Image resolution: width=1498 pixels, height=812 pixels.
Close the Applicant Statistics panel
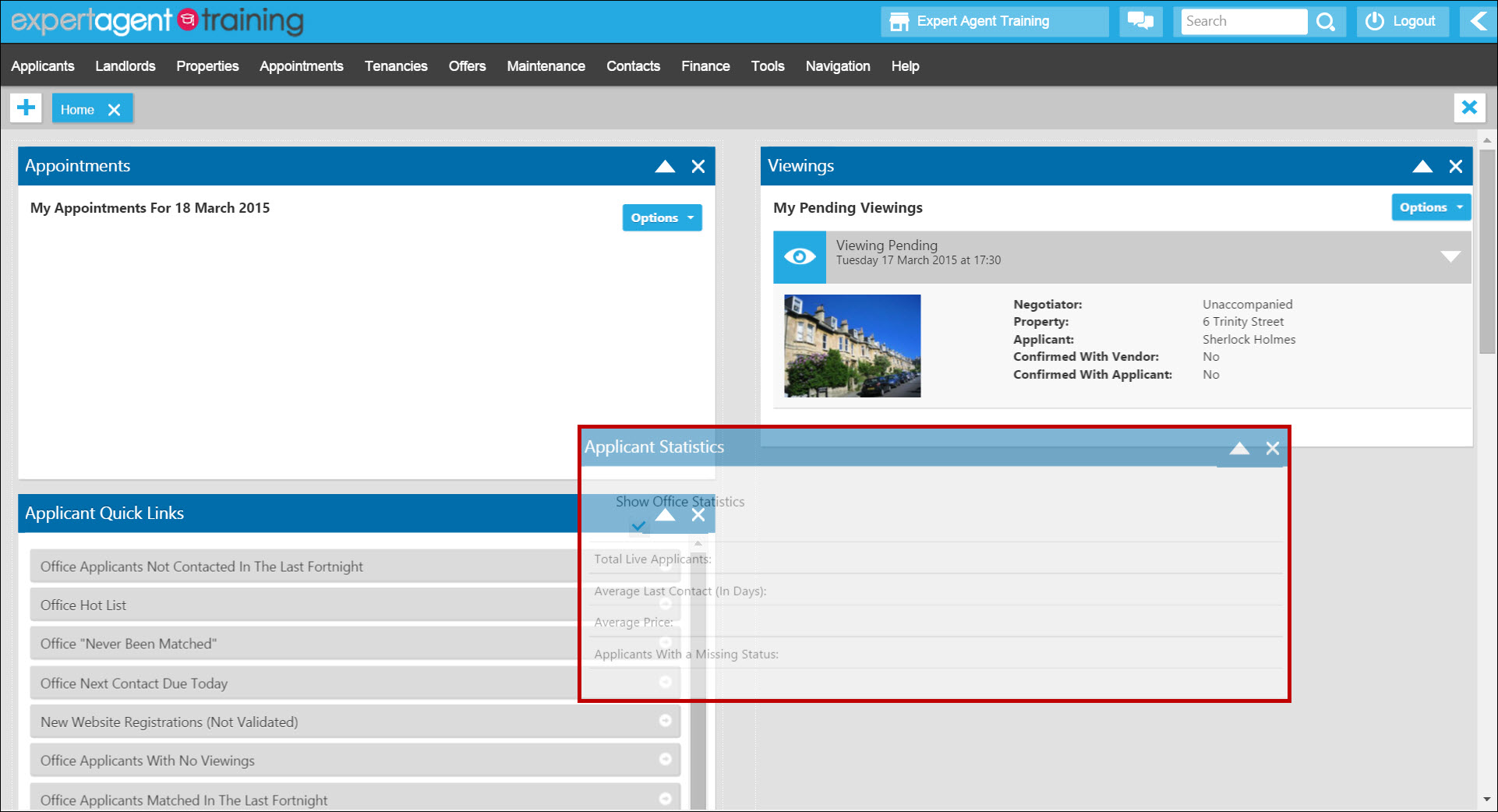(x=1273, y=448)
